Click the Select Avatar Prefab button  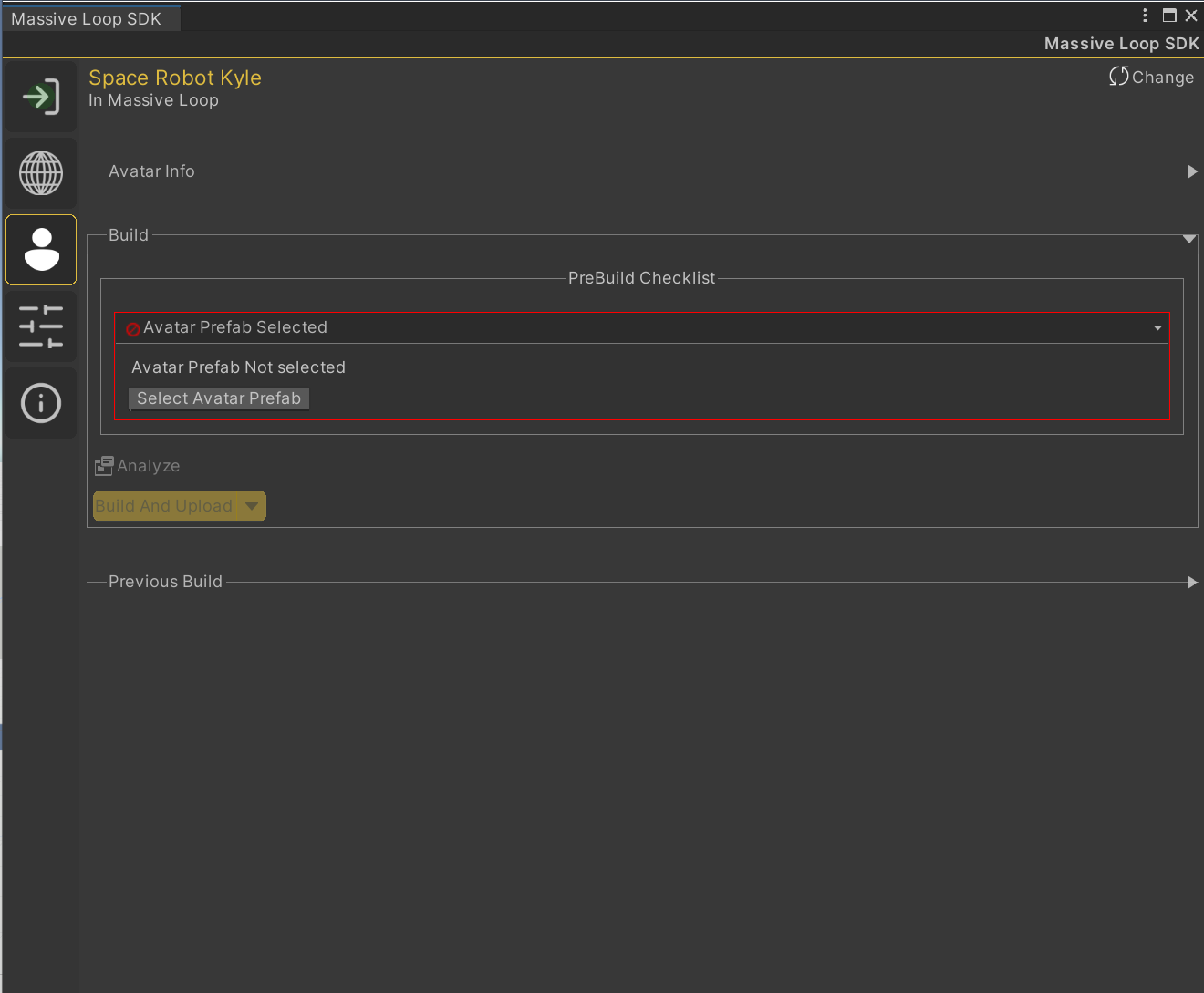(219, 398)
